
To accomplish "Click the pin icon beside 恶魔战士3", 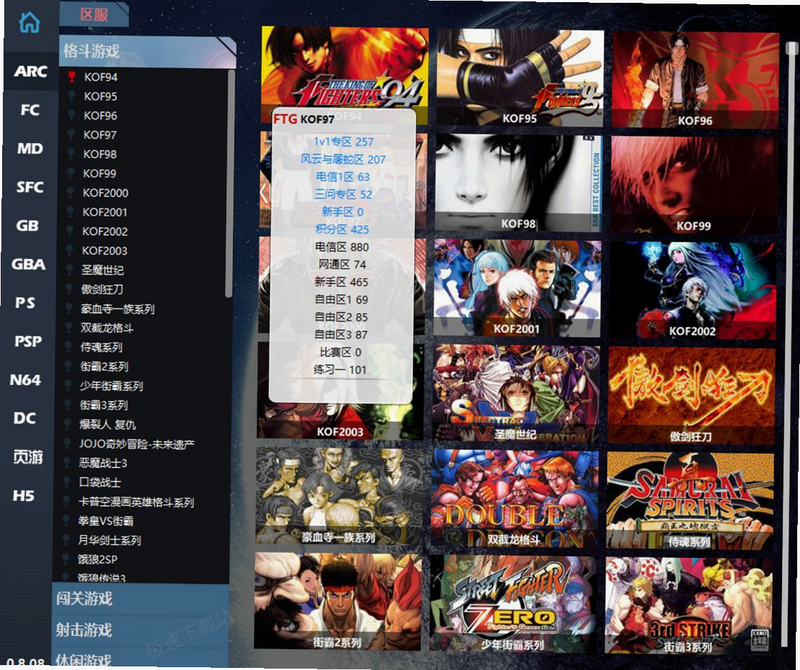I will click(x=67, y=462).
